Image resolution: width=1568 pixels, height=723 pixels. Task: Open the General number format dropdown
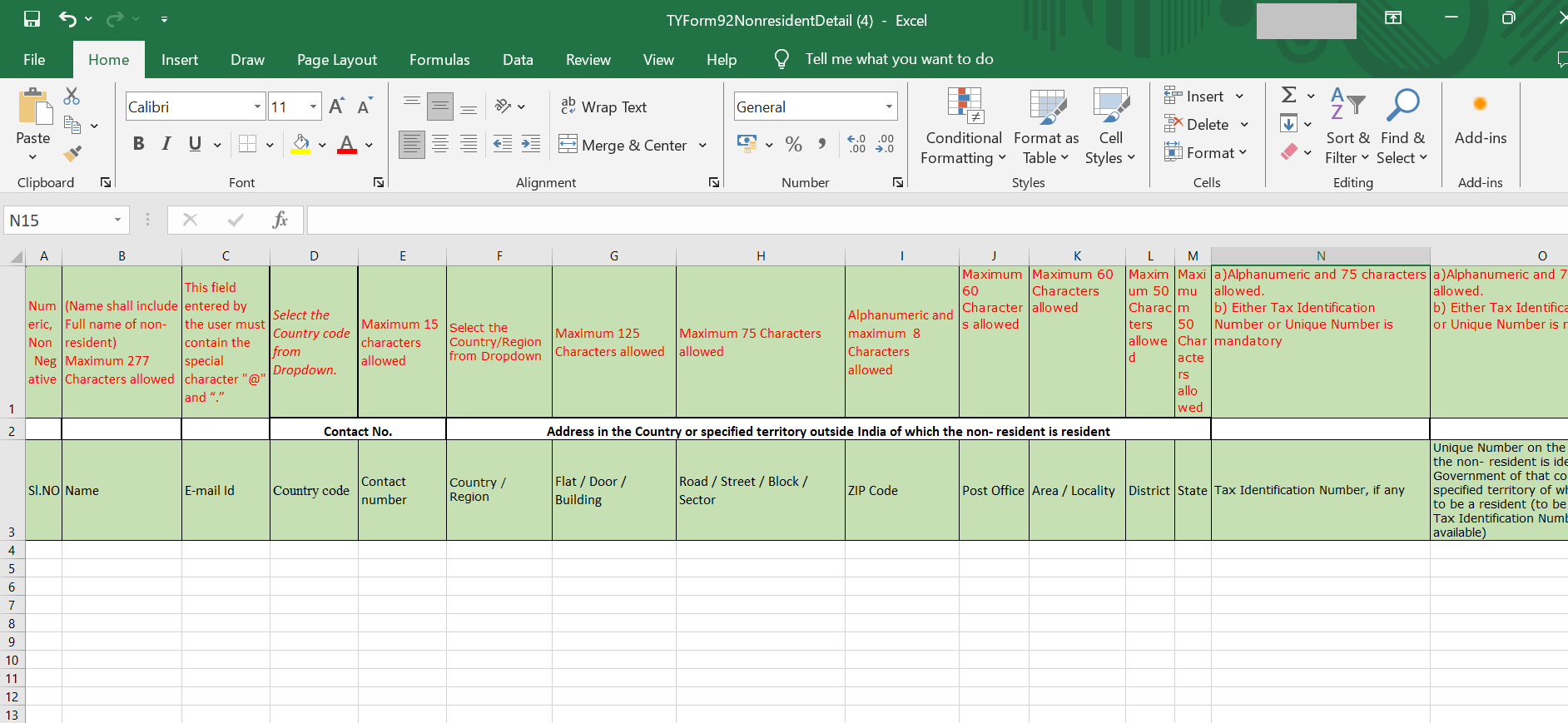click(x=889, y=106)
